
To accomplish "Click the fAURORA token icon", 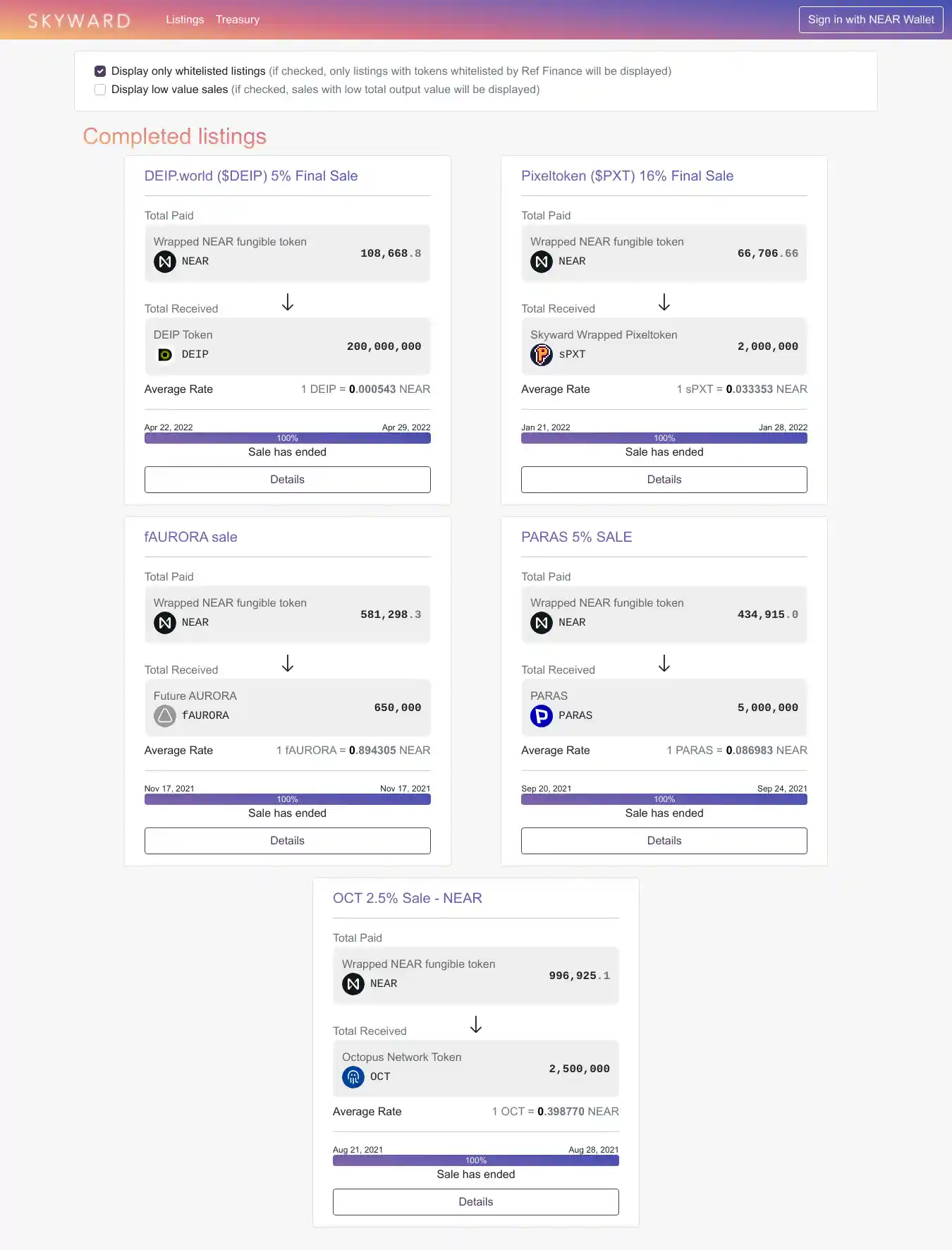I will (x=165, y=716).
